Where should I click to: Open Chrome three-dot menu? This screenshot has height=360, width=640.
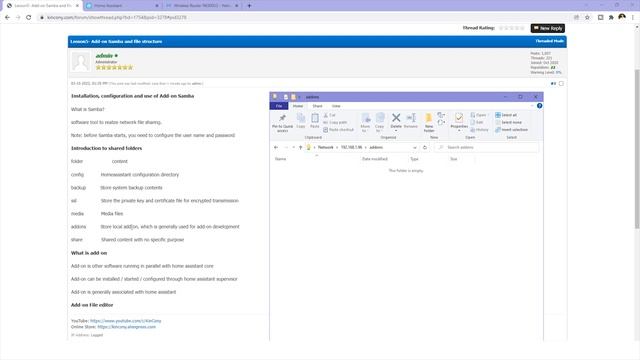[633, 18]
